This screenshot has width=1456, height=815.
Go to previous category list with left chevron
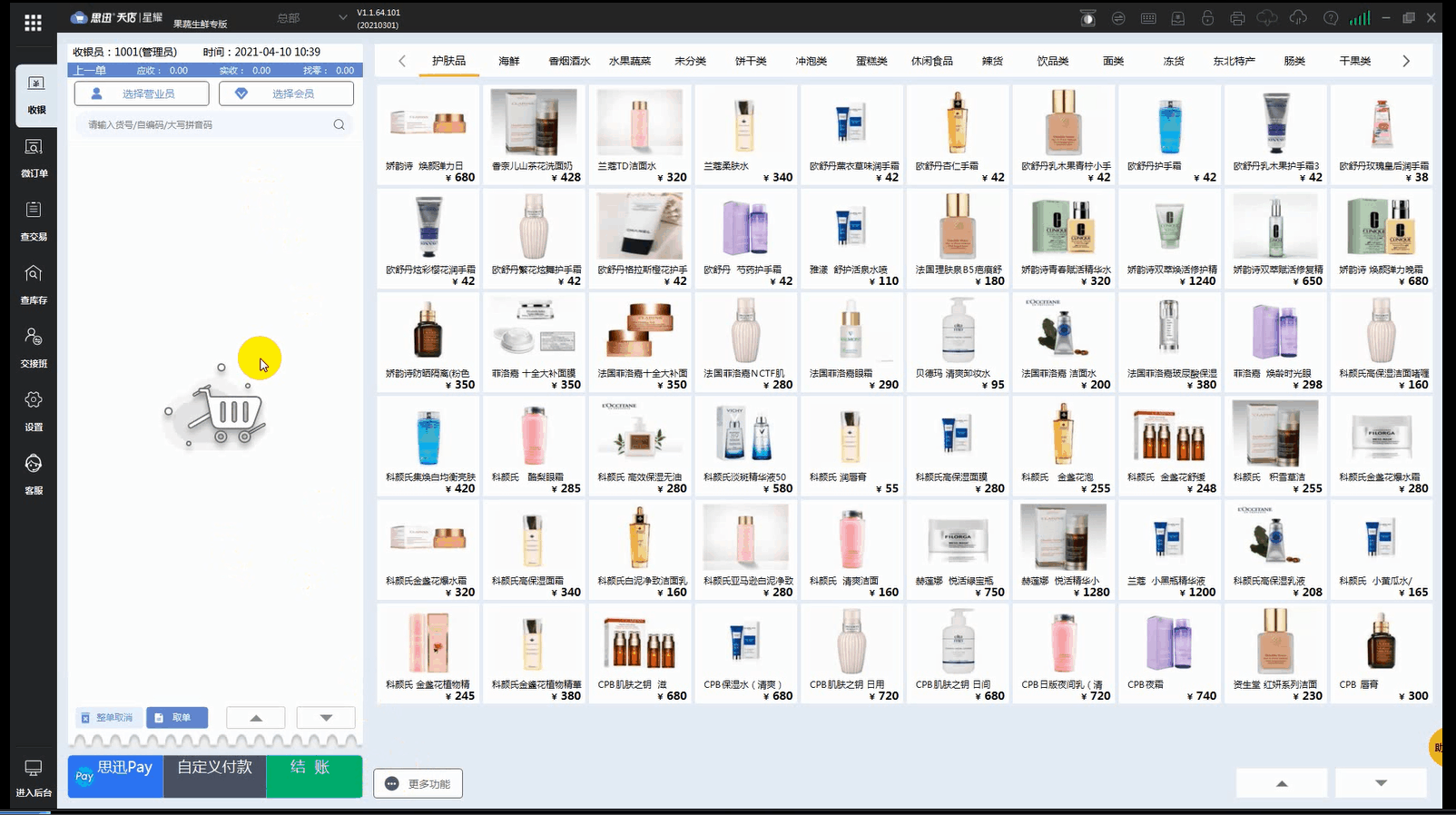click(402, 61)
